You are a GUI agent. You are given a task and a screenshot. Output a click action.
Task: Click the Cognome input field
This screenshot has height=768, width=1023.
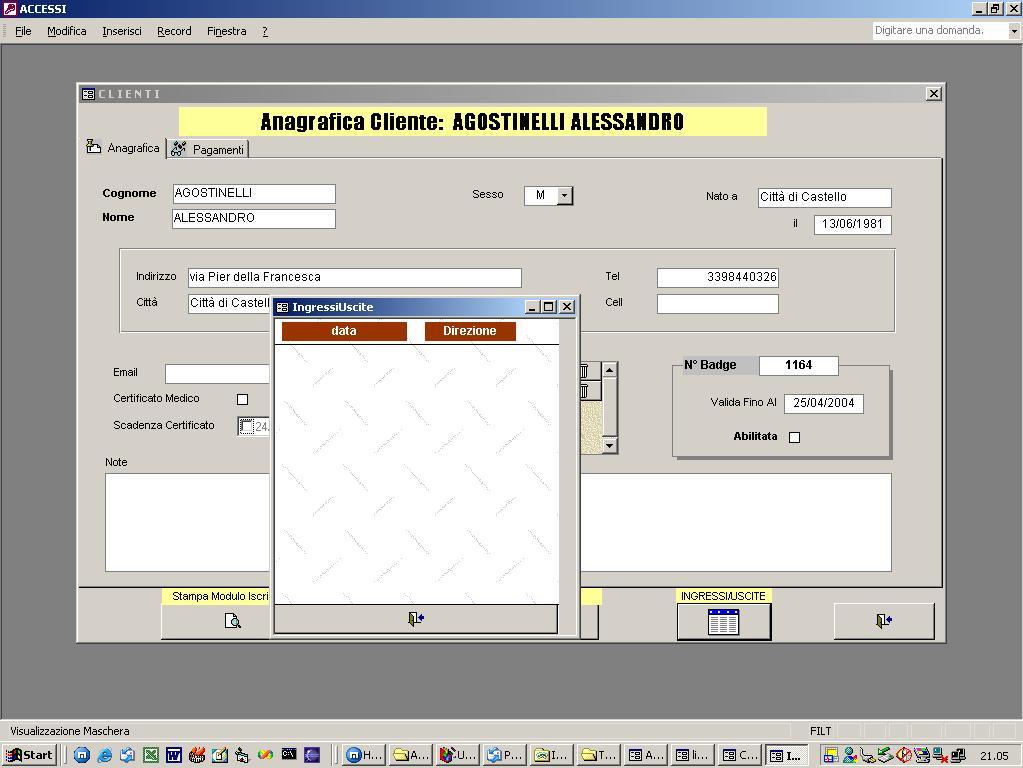(x=254, y=194)
